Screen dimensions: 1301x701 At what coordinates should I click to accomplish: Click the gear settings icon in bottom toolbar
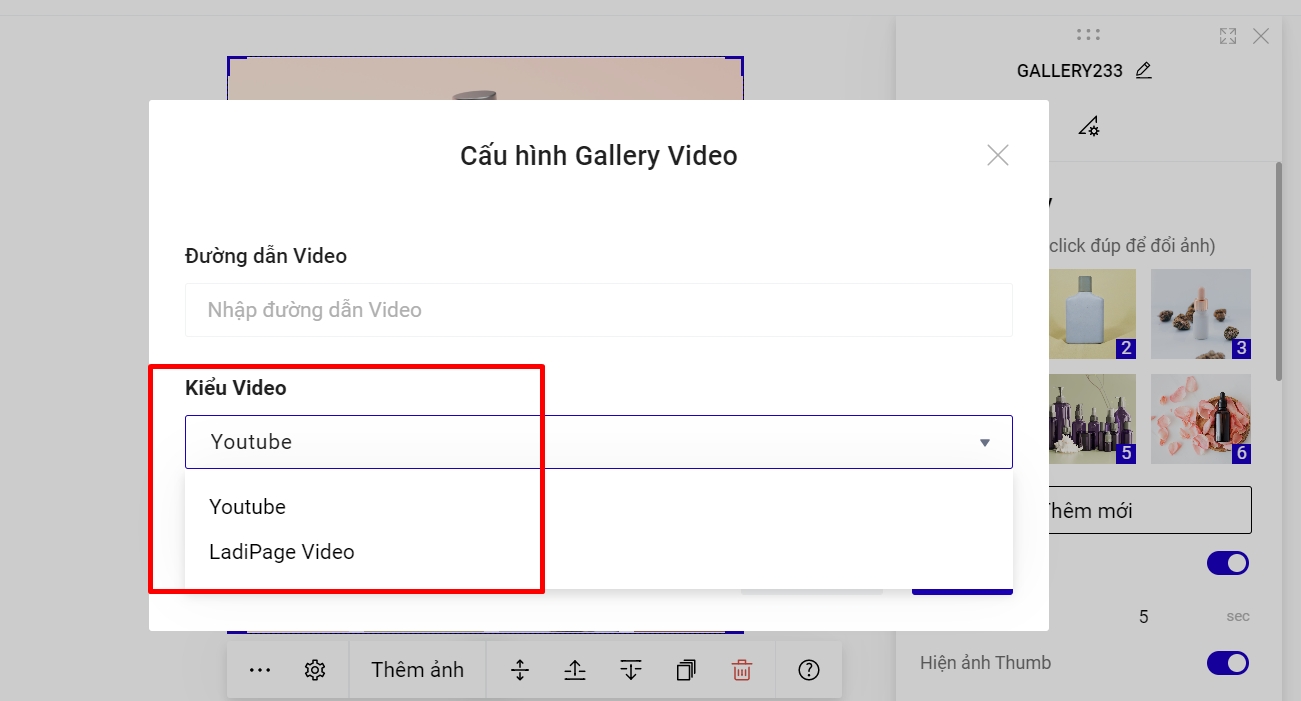coord(315,670)
